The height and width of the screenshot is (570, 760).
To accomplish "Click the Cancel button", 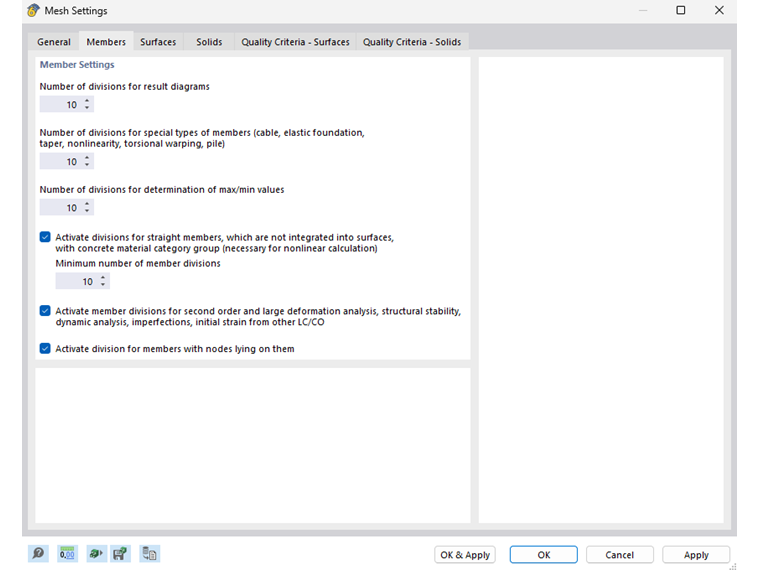I will click(x=619, y=554).
